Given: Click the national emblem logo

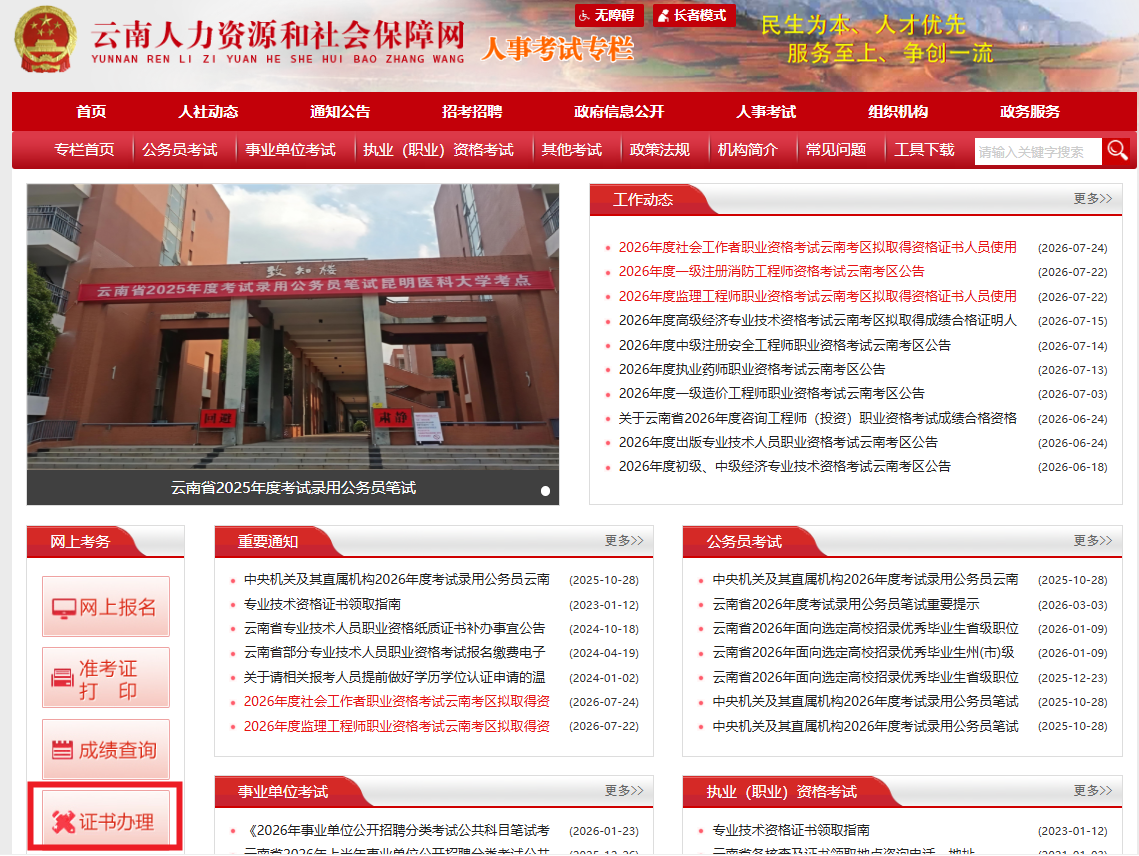Looking at the screenshot, I should click(x=45, y=39).
